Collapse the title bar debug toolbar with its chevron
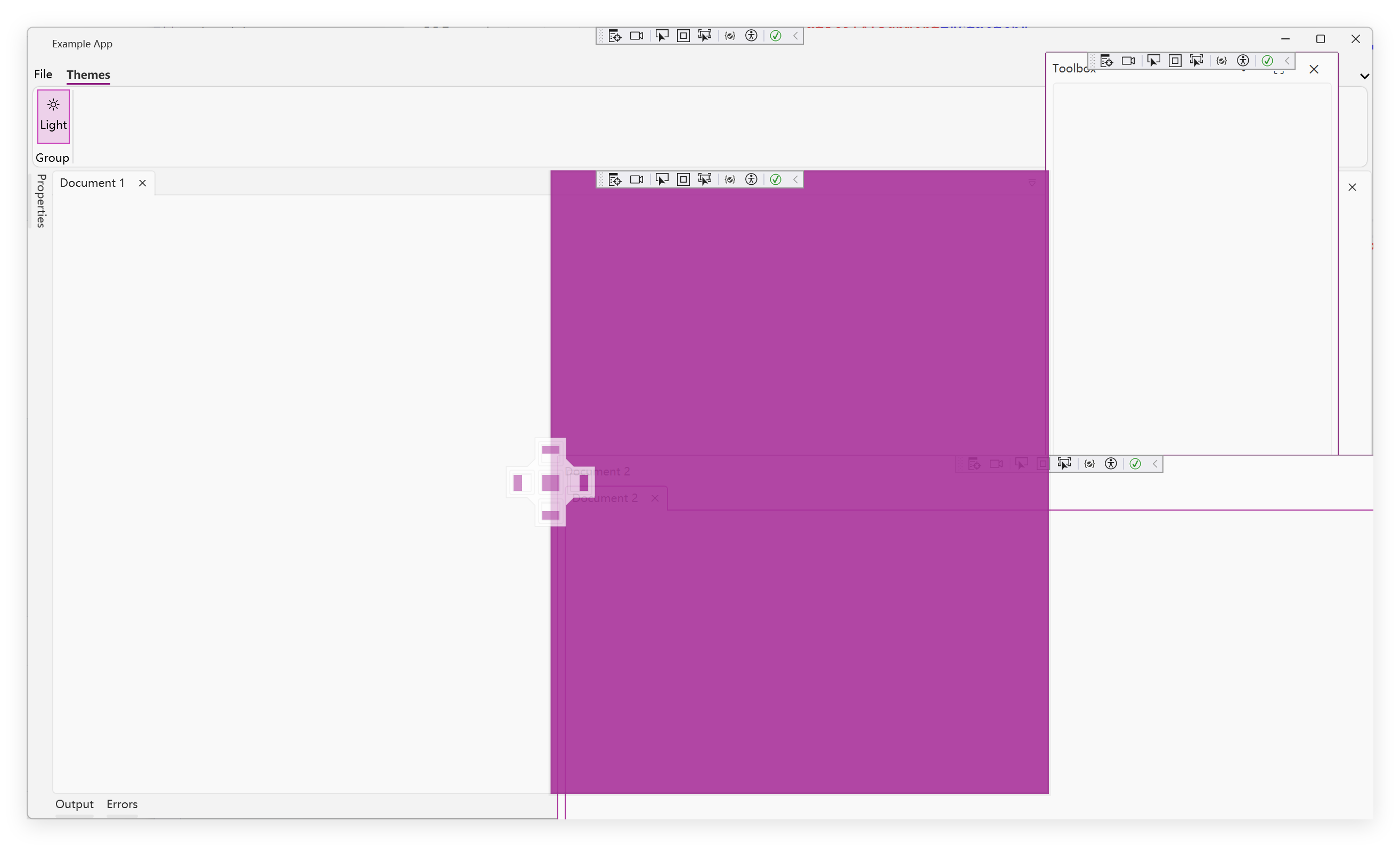This screenshot has height=846, width=1400. [x=795, y=36]
